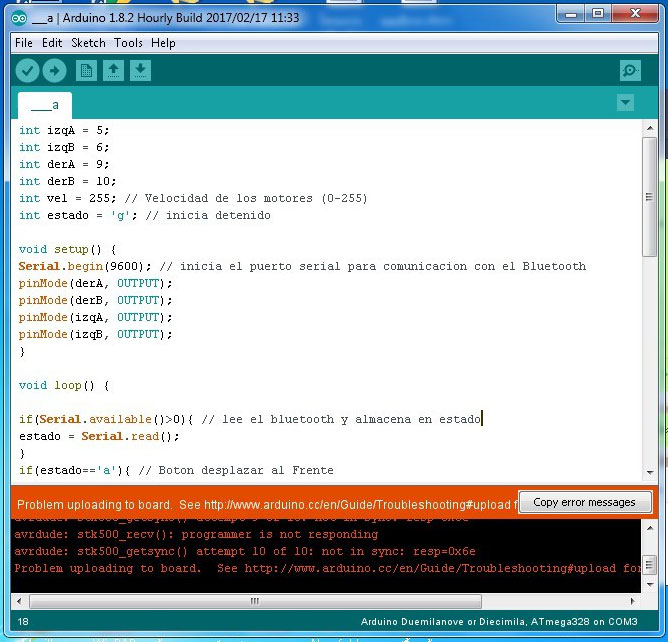This screenshot has height=642, width=668.
Task: Click the line number 18 in status bar
Action: [23, 622]
